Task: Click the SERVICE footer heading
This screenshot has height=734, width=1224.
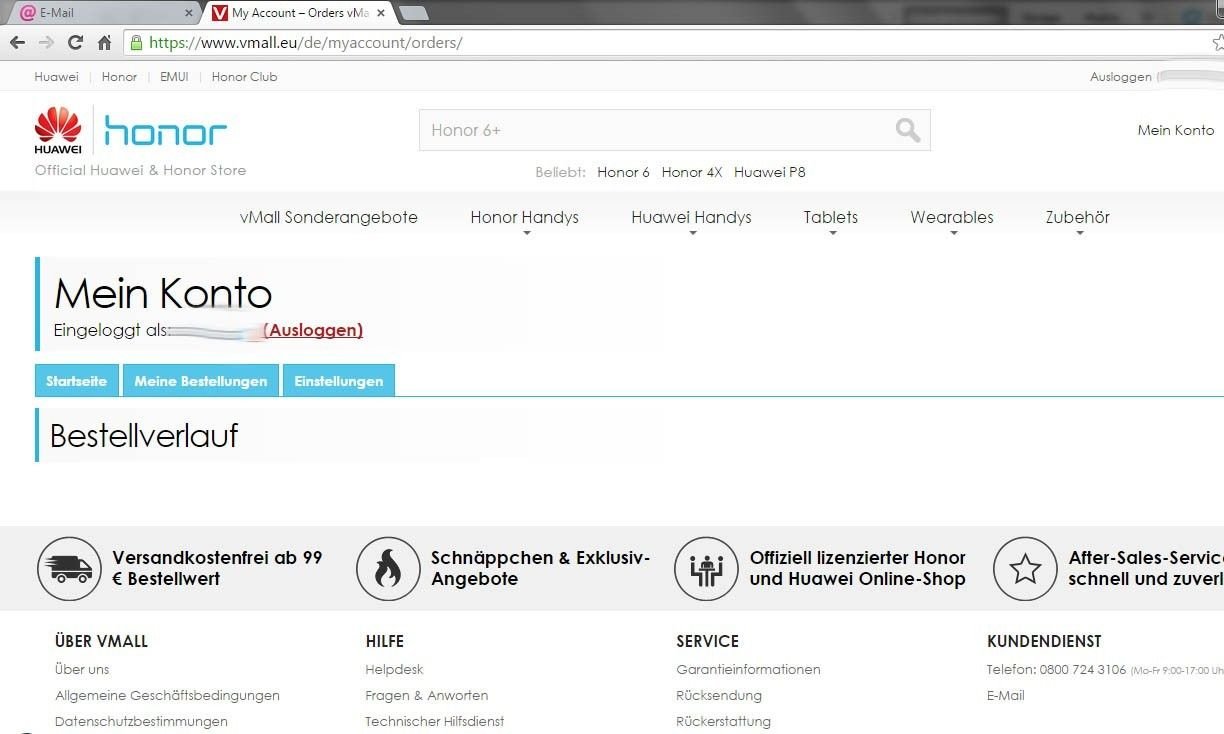Action: [707, 641]
